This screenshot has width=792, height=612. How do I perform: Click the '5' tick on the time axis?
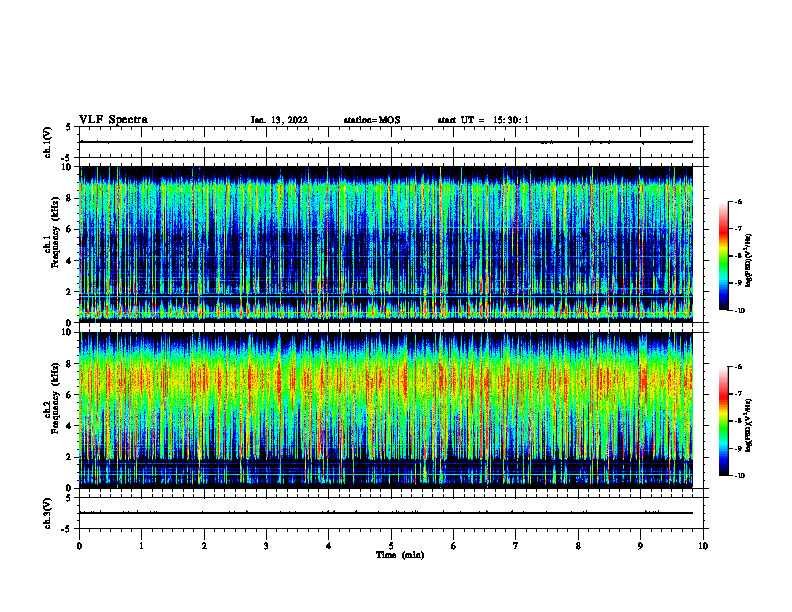coord(391,546)
